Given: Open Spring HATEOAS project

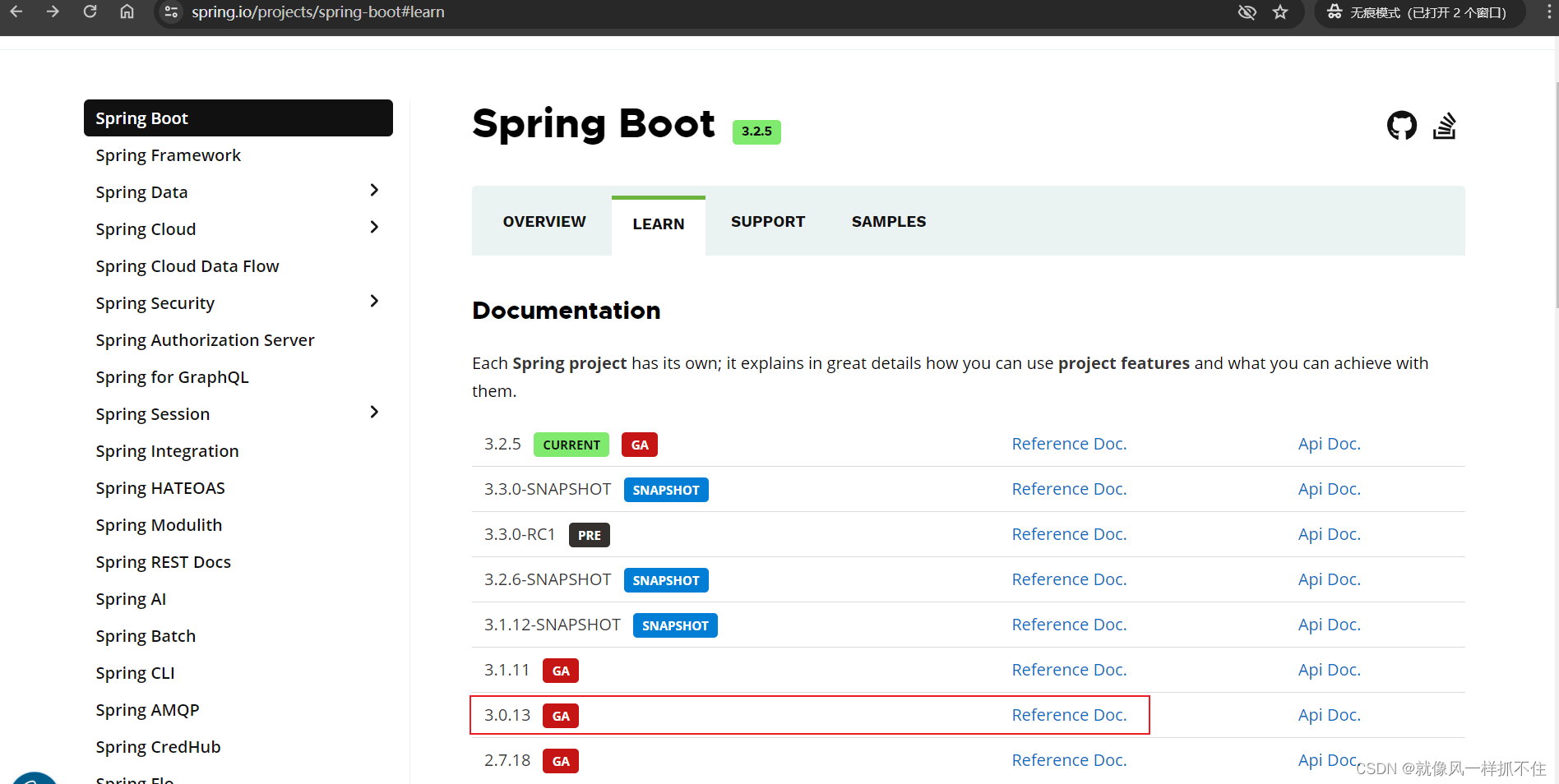Looking at the screenshot, I should click(160, 488).
